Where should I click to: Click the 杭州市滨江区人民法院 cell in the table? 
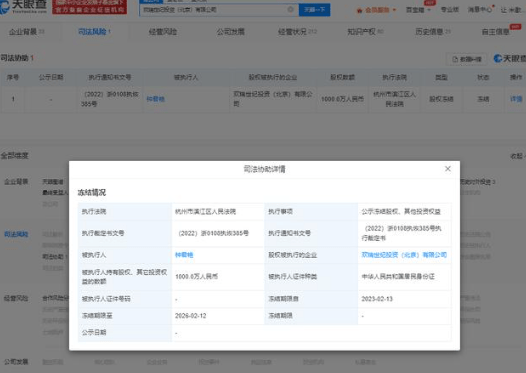tap(394, 99)
